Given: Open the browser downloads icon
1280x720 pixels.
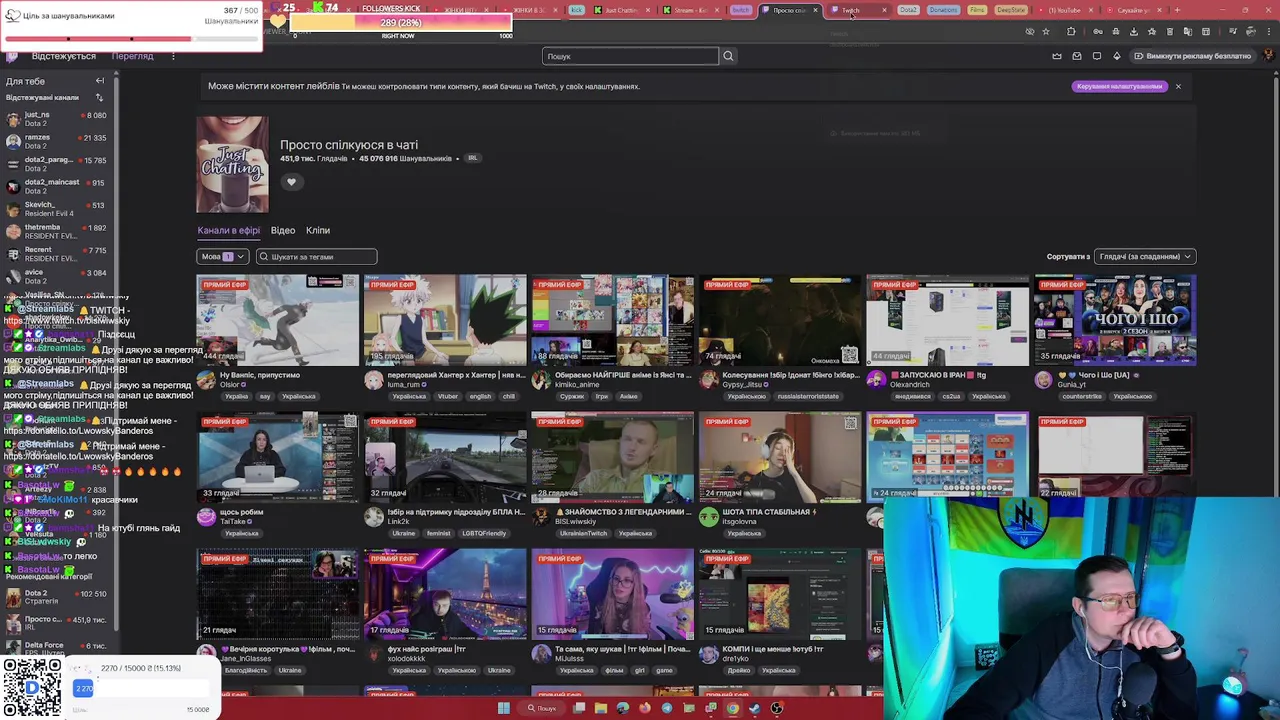Looking at the screenshot, I should (x=1133, y=31).
